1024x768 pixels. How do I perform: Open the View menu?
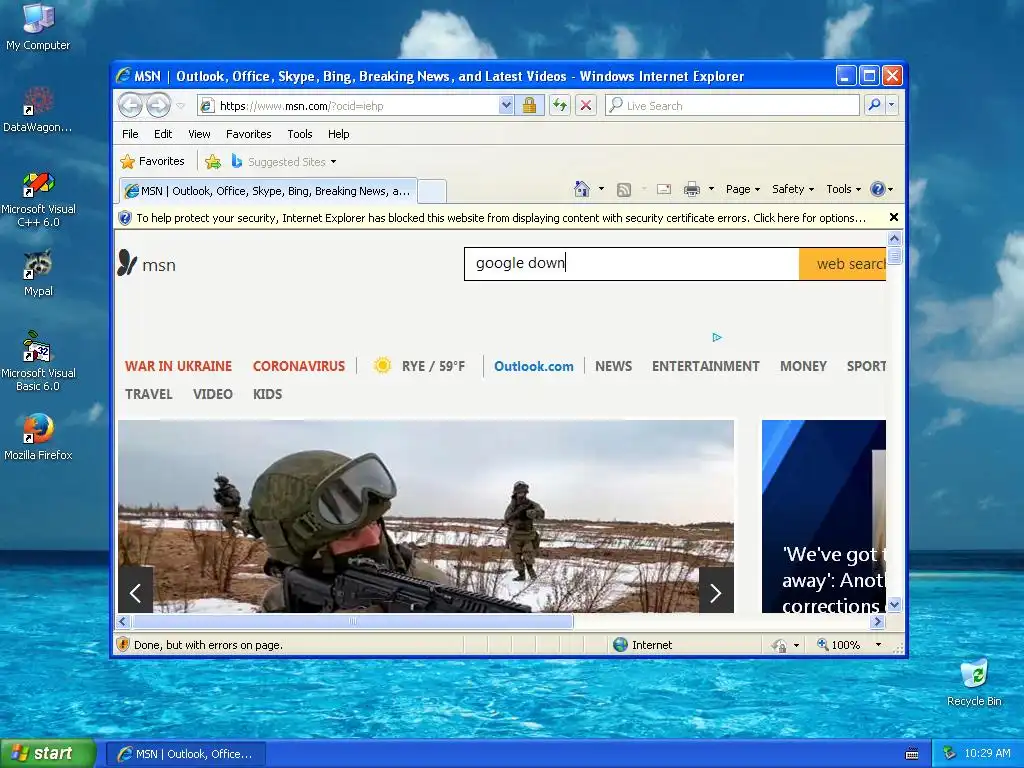tap(199, 134)
